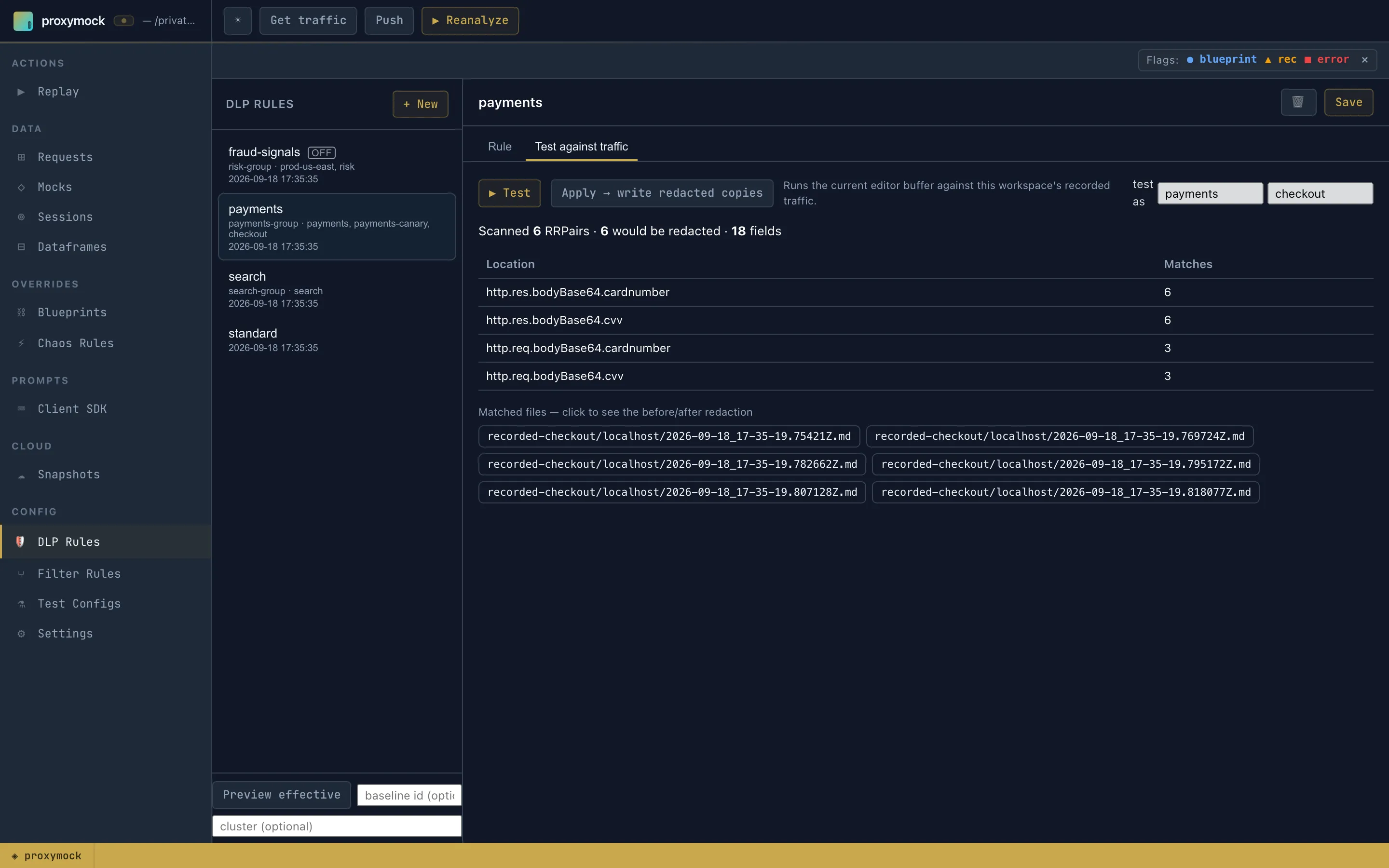Screen dimensions: 1389x868
Task: Click the red error flag square
Action: pos(1307,60)
